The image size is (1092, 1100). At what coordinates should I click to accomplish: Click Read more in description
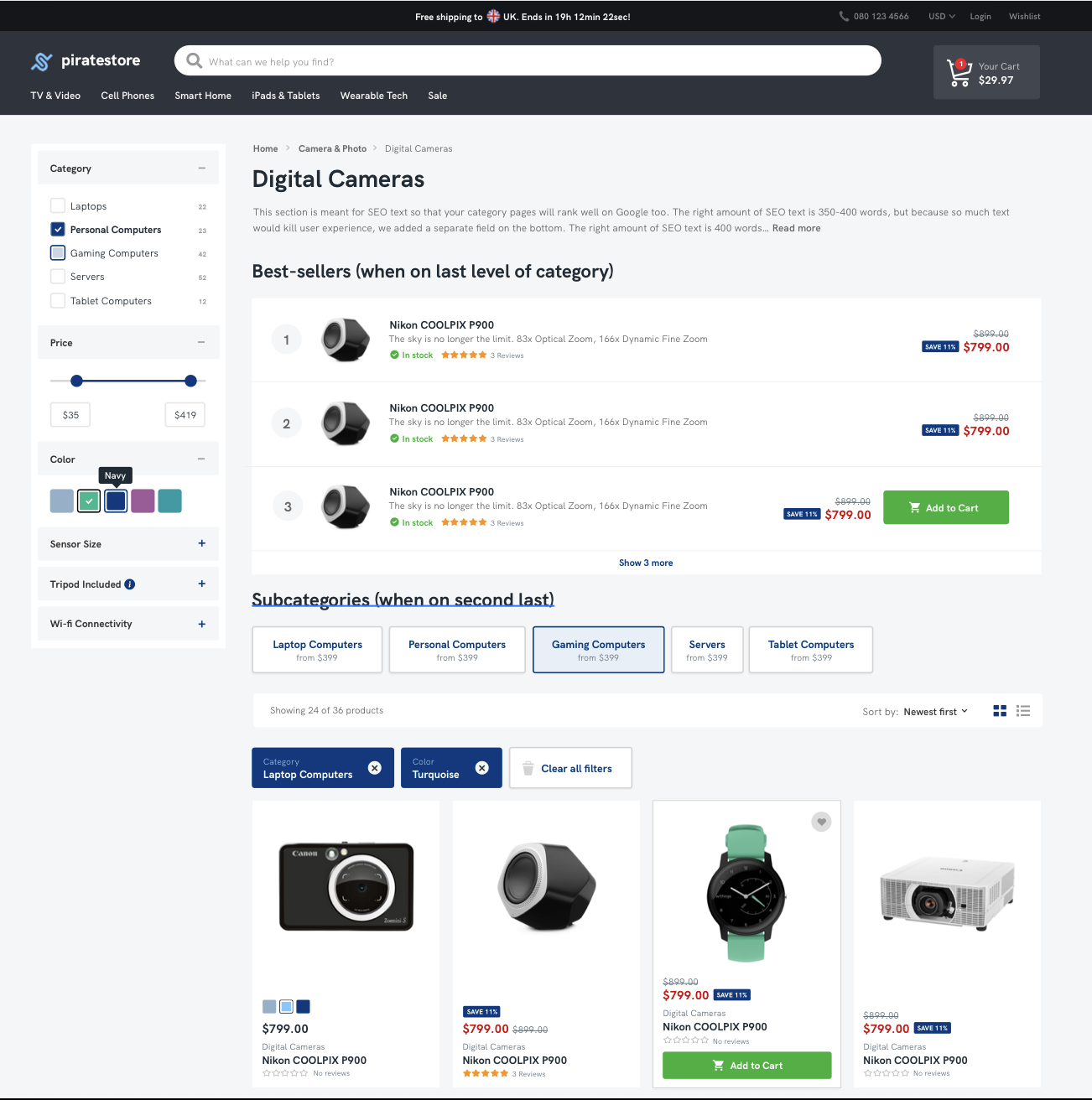click(797, 228)
